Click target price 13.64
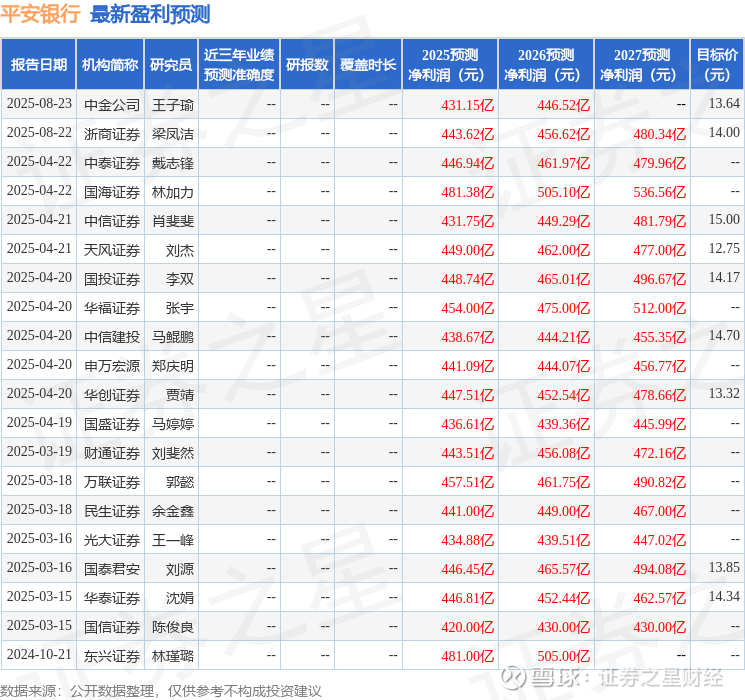 tap(724, 103)
